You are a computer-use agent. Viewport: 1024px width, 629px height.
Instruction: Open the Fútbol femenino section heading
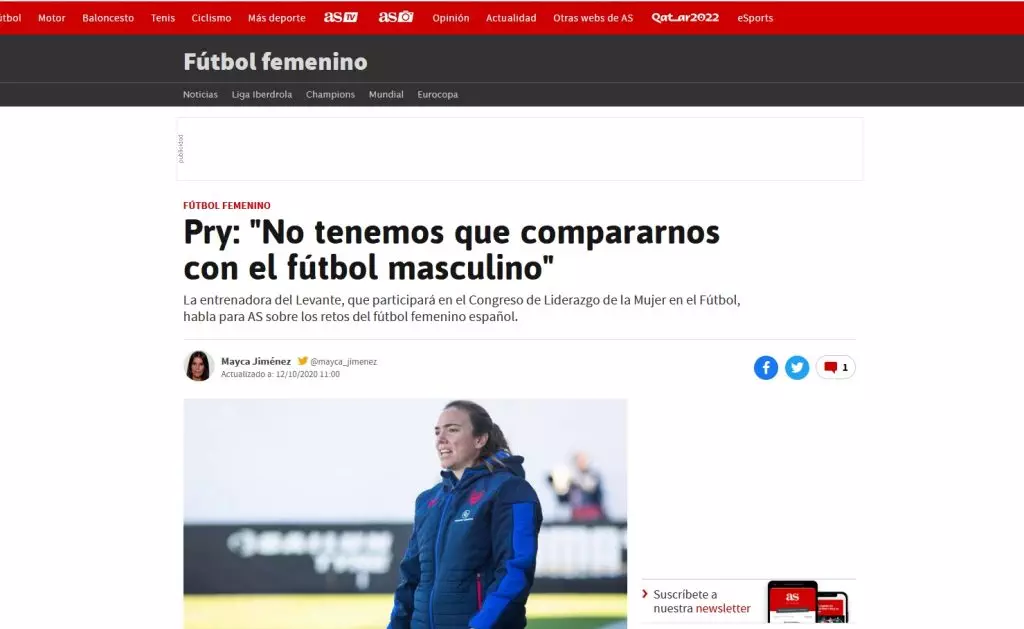pos(275,62)
